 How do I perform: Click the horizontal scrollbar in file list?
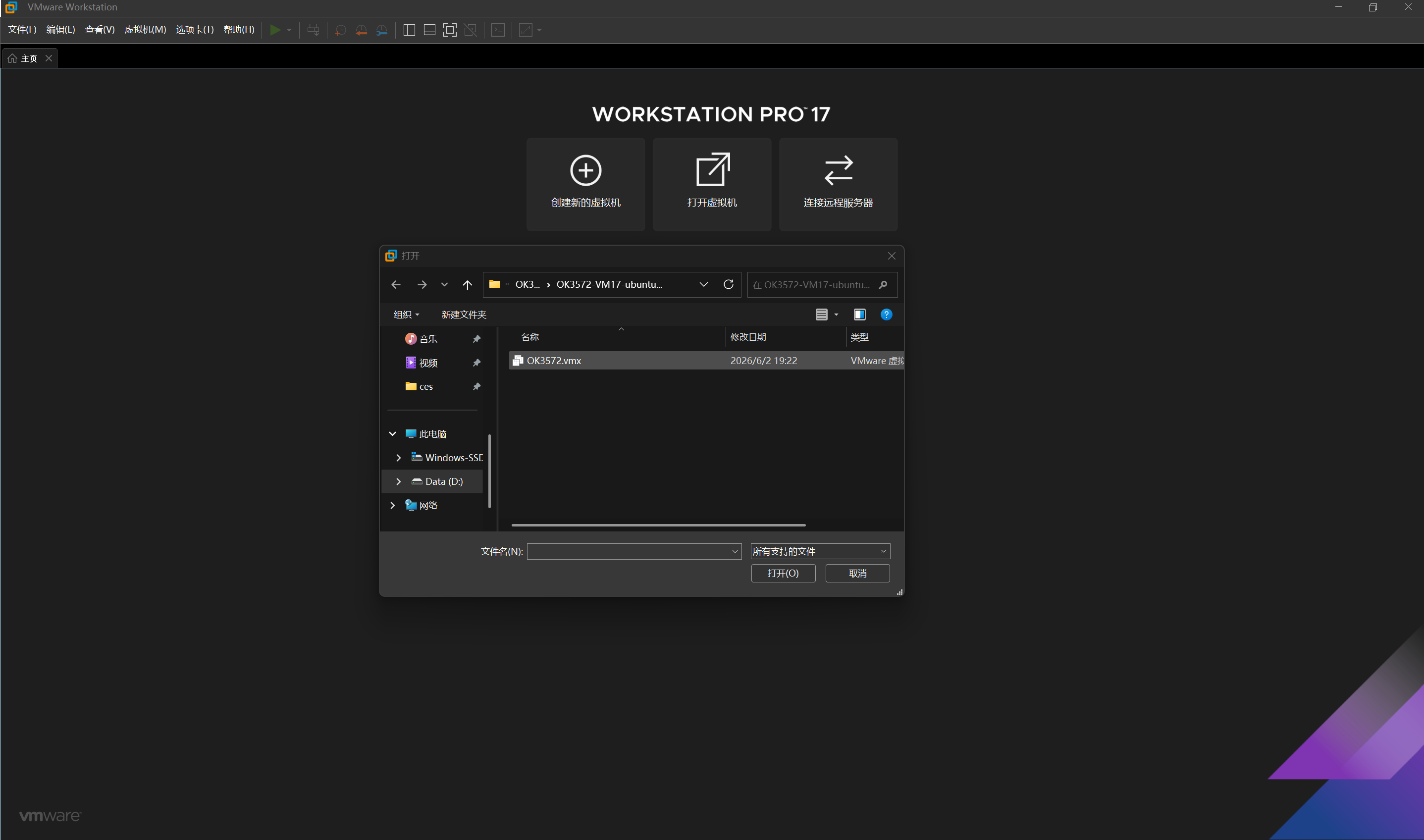[x=658, y=525]
